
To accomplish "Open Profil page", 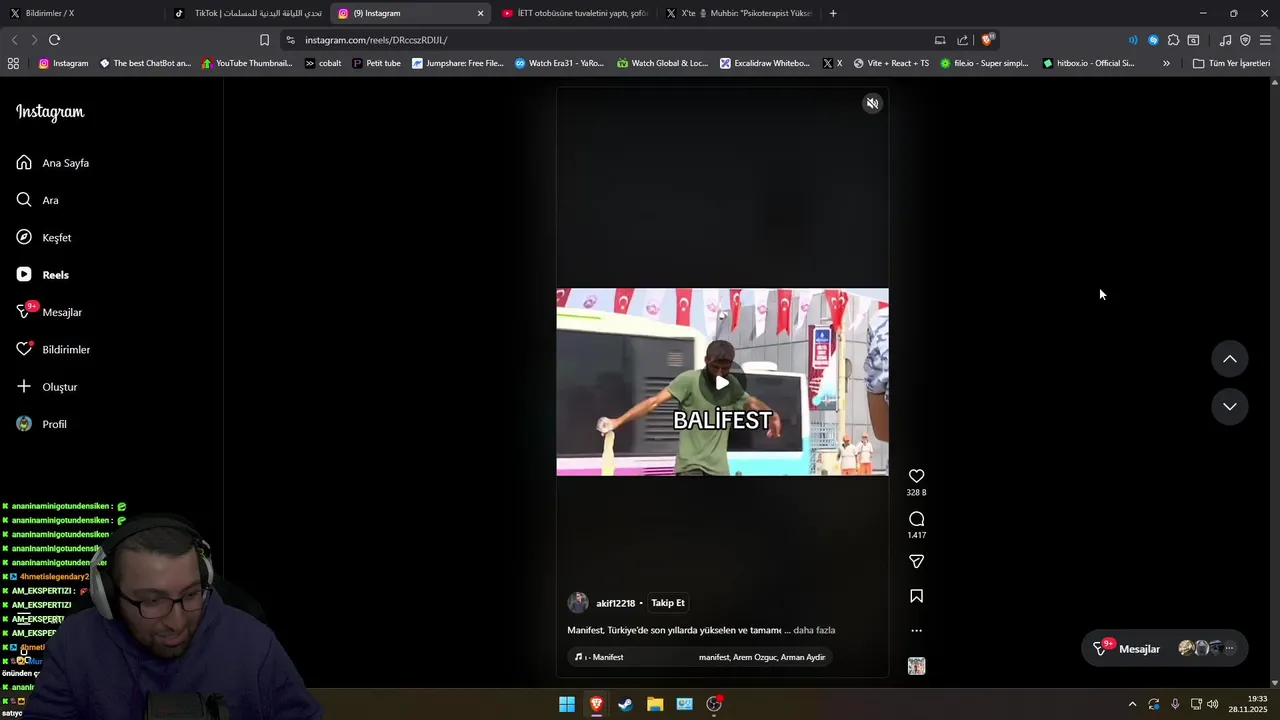I will click(41, 424).
